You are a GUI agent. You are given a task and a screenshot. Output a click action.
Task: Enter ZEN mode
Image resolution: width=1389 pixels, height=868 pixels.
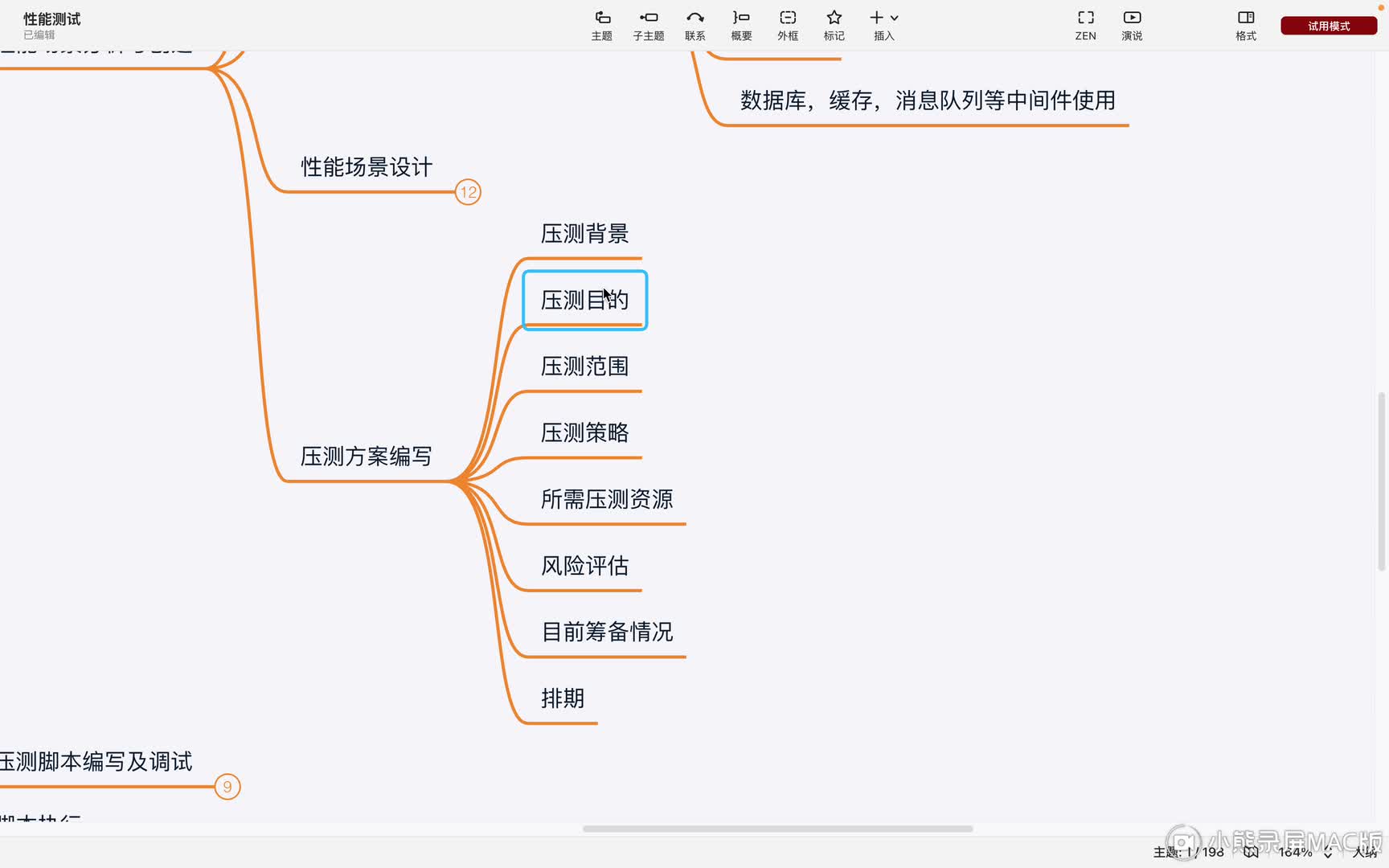click(x=1085, y=25)
